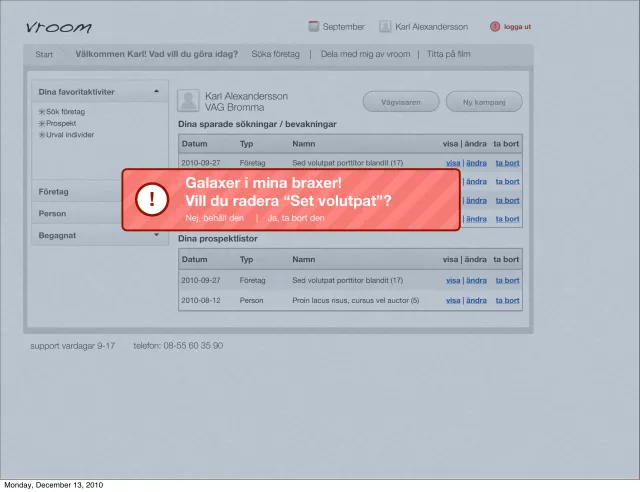This screenshot has height=492, width=640.
Task: Click the red logga ut icon
Action: [495, 27]
